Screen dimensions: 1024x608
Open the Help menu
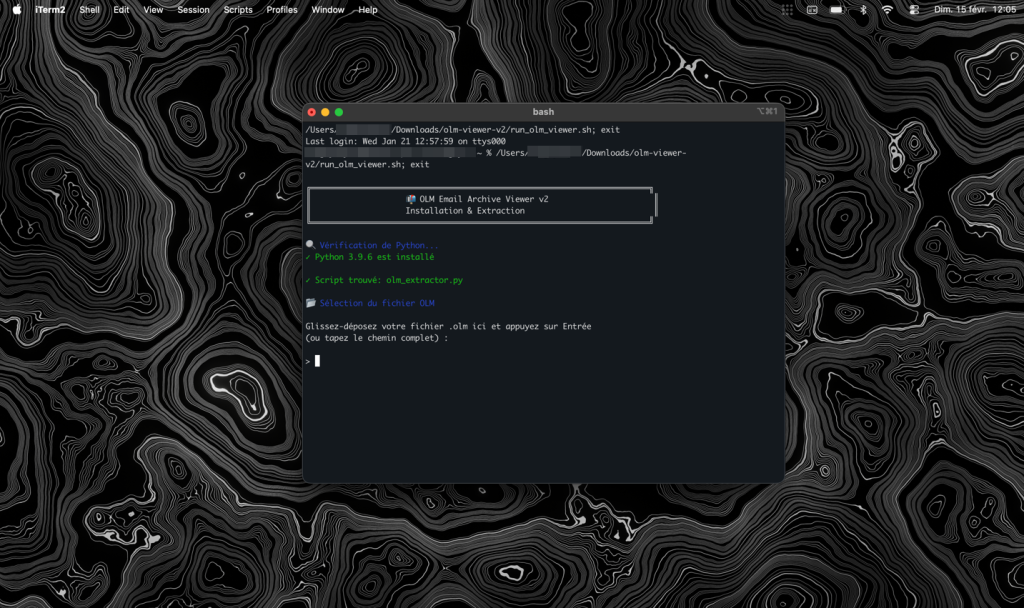(x=368, y=9)
